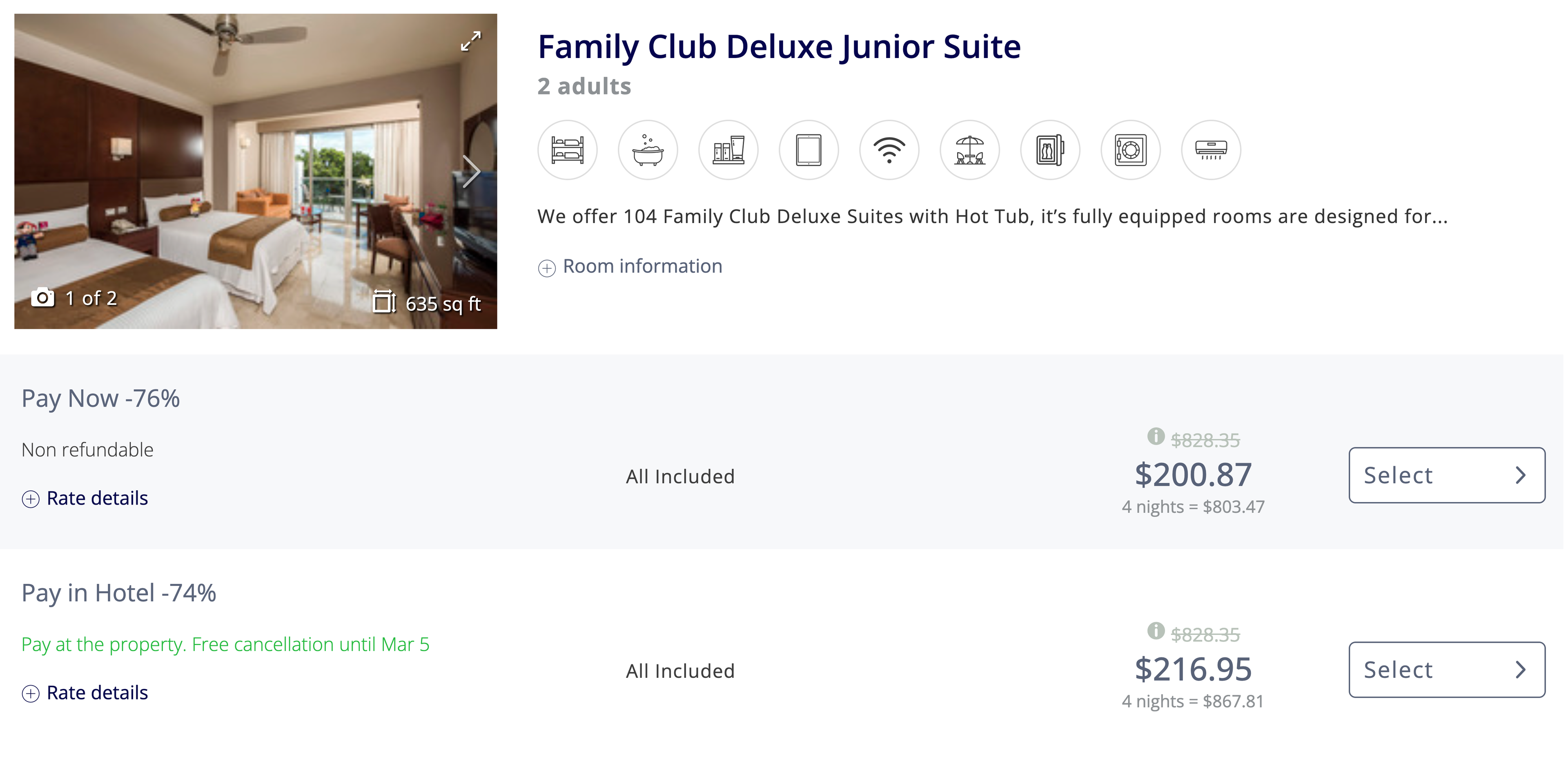Click the WiFi amenity icon
Viewport: 1568px width, 762px height.
[889, 150]
